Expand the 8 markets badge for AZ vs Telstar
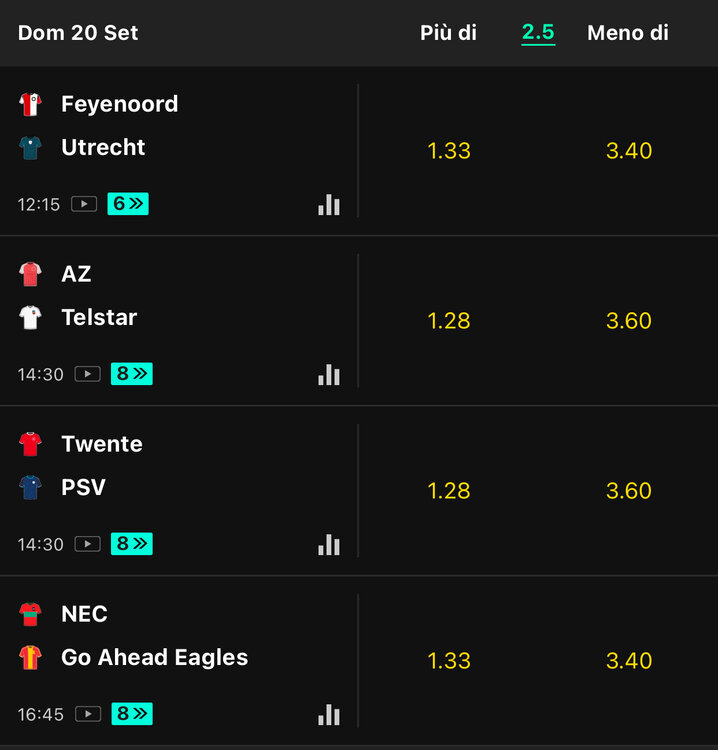 tap(132, 374)
